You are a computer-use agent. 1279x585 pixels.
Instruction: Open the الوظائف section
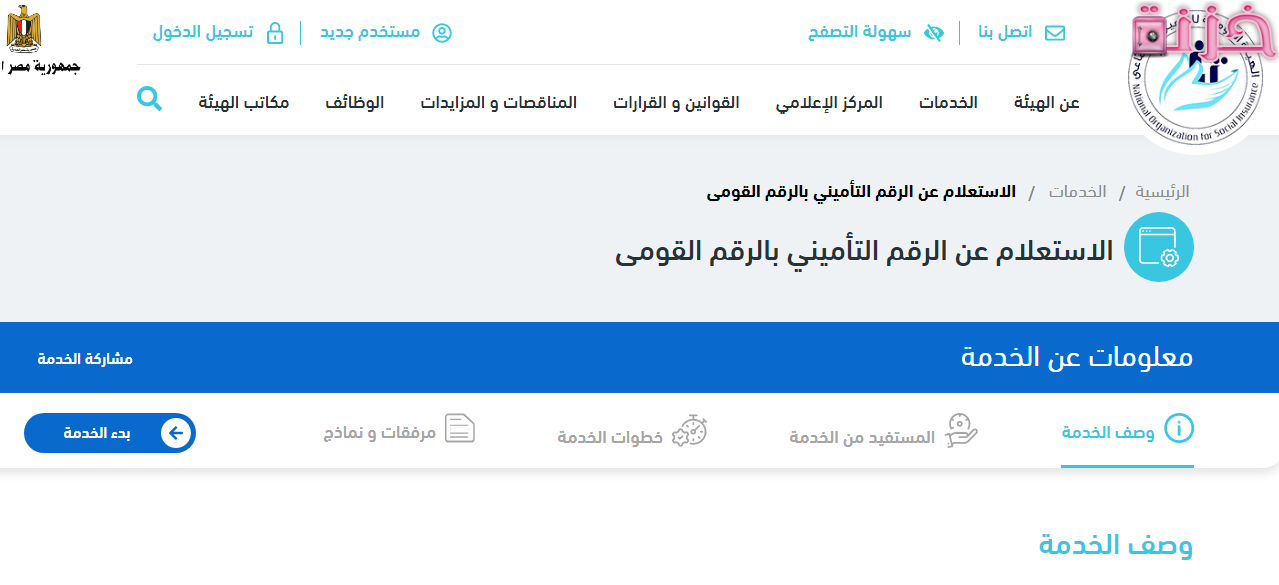(x=355, y=101)
